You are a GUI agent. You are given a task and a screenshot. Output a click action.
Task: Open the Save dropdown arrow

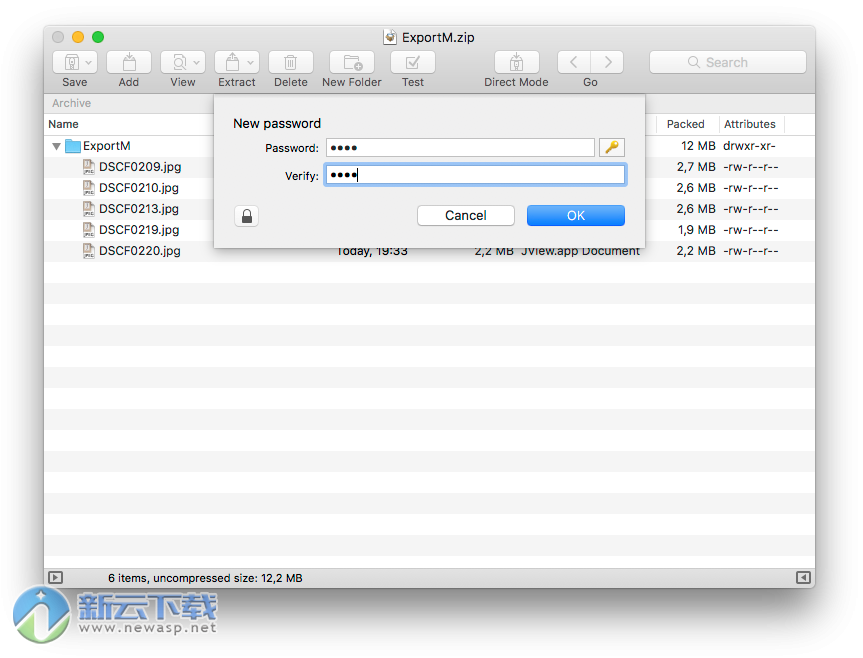coord(89,60)
